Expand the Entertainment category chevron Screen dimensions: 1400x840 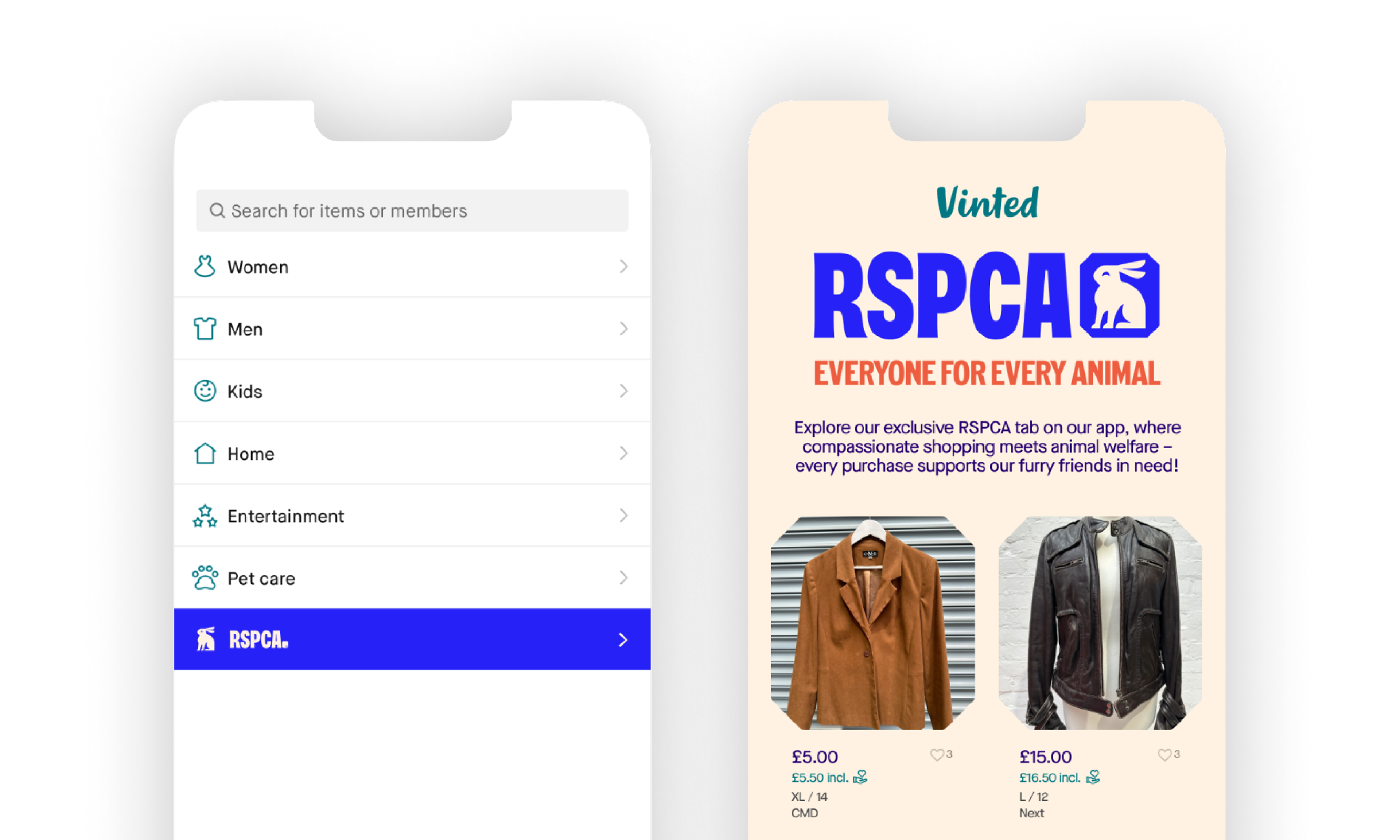coord(623,516)
